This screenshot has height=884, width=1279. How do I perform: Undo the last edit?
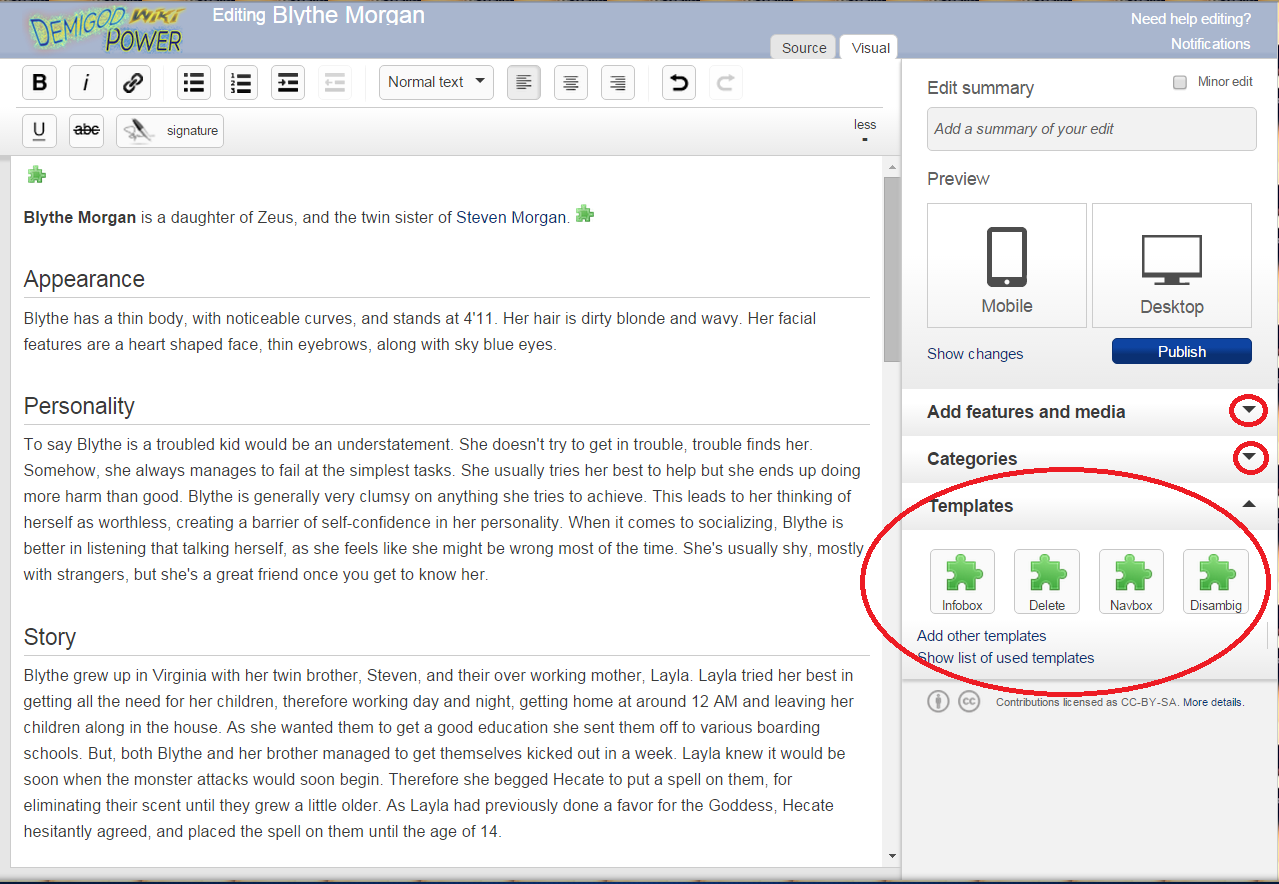679,83
